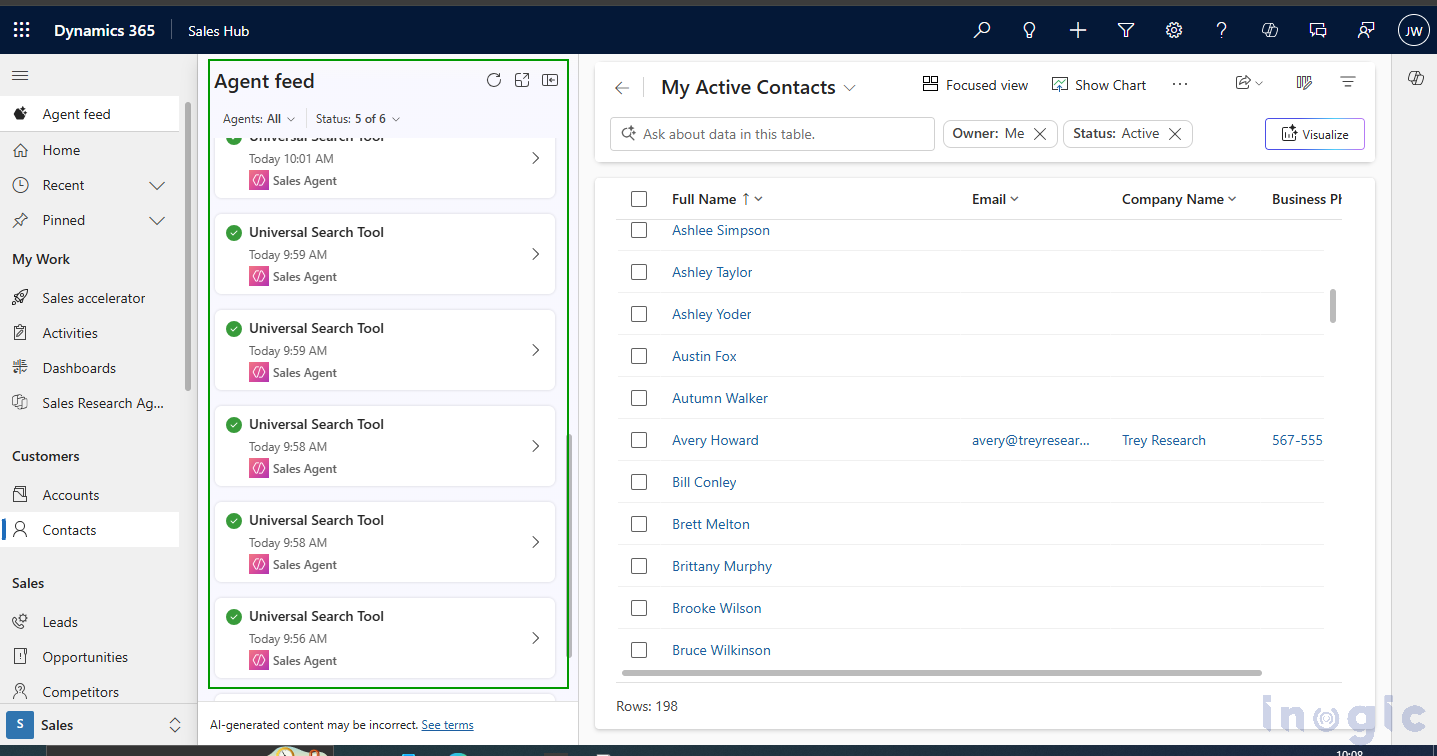
Task: Check the select-all contacts checkbox
Action: (639, 198)
